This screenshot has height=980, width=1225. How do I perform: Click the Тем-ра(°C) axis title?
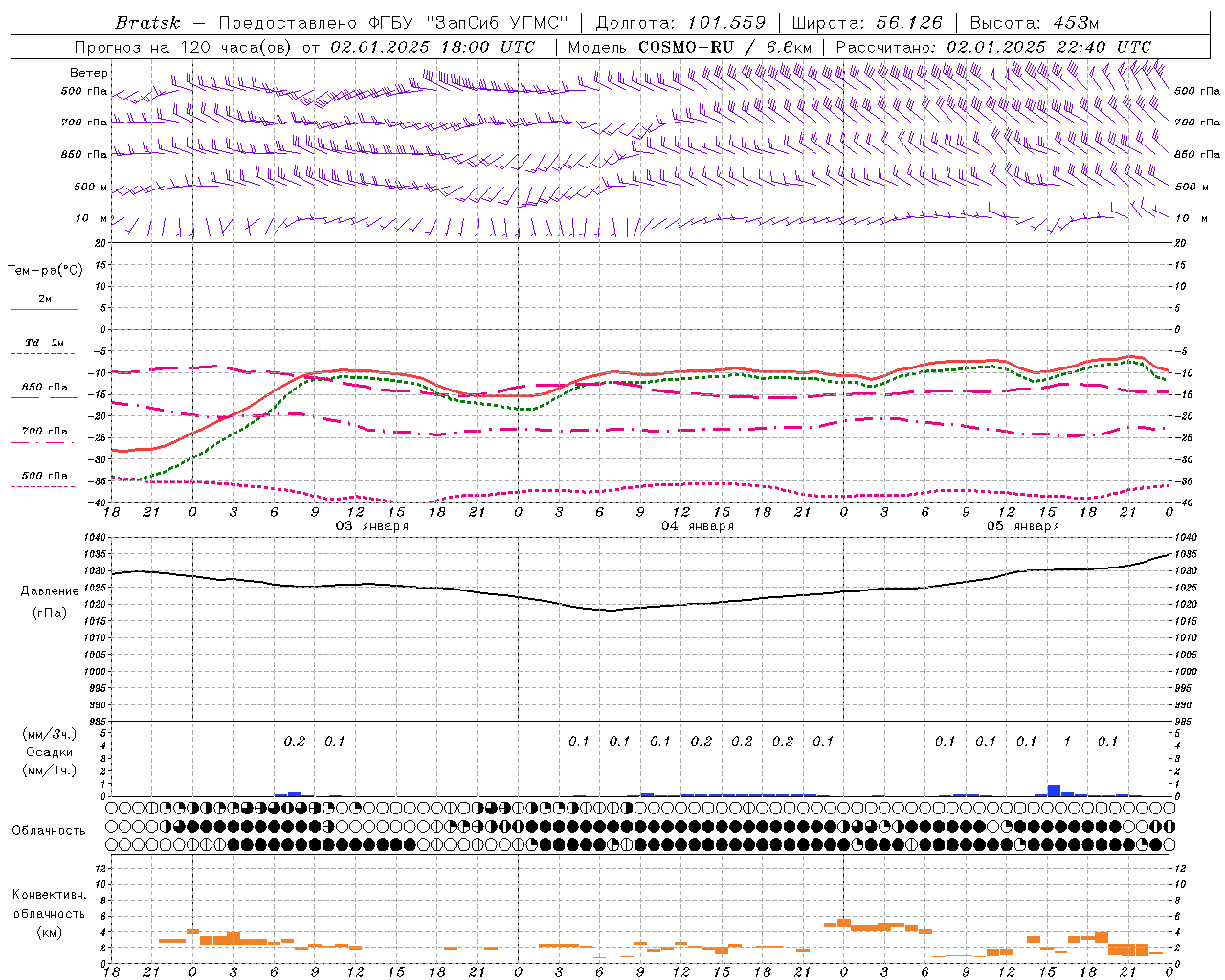pyautogui.click(x=45, y=271)
